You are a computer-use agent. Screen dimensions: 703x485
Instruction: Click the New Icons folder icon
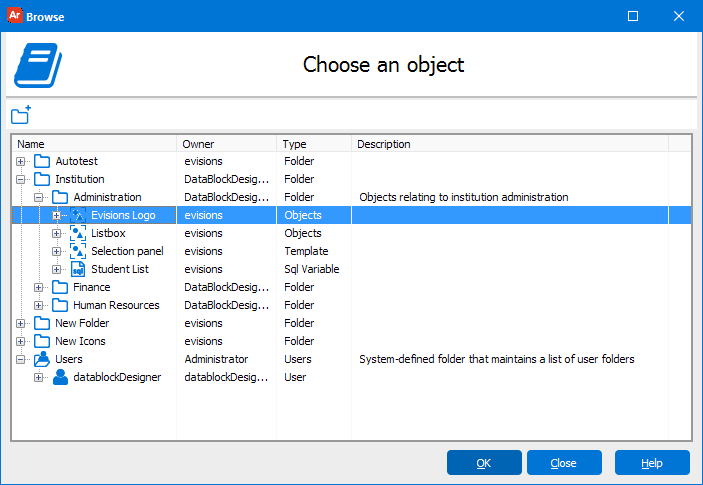(x=42, y=341)
